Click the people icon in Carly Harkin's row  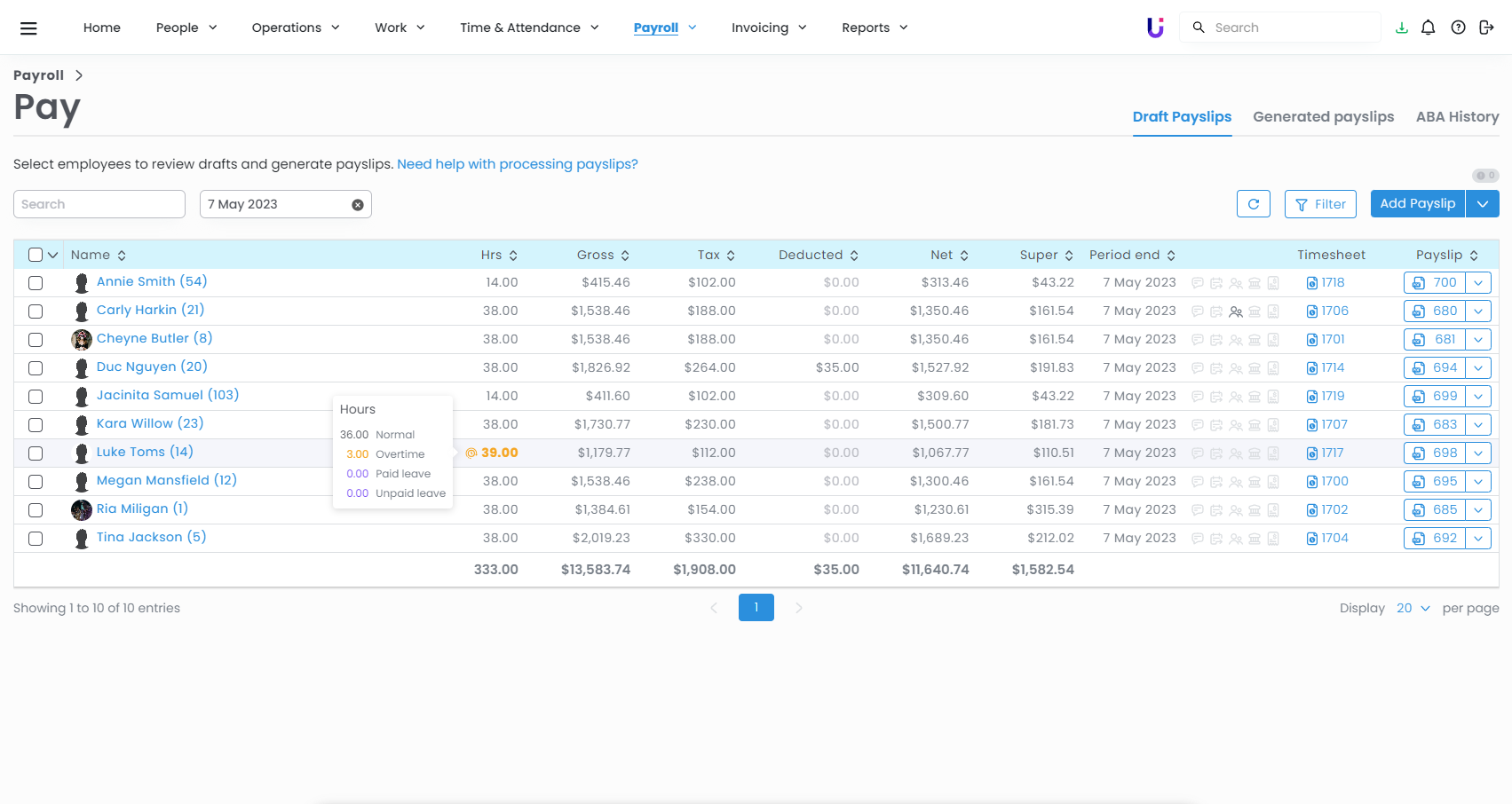(x=1235, y=311)
